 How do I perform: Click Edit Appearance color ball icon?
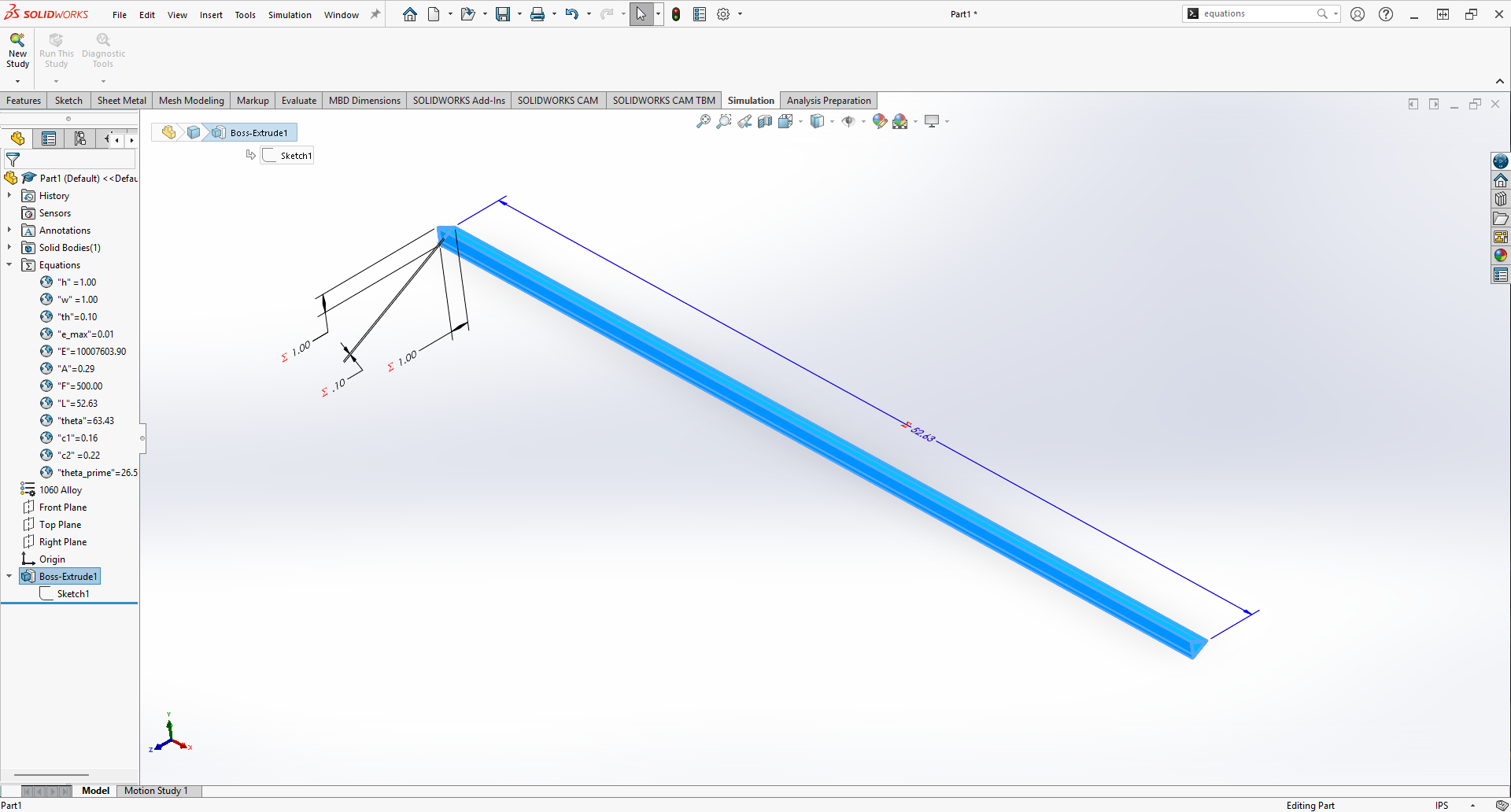(880, 121)
